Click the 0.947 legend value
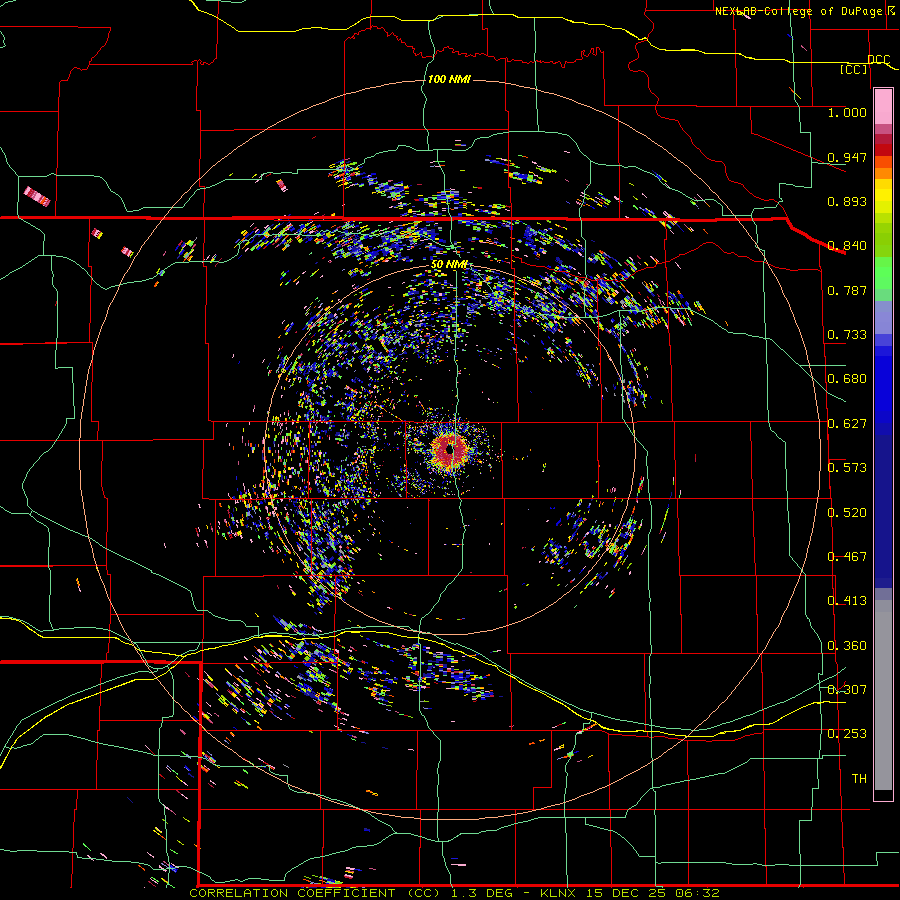This screenshot has height=900, width=900. (847, 157)
